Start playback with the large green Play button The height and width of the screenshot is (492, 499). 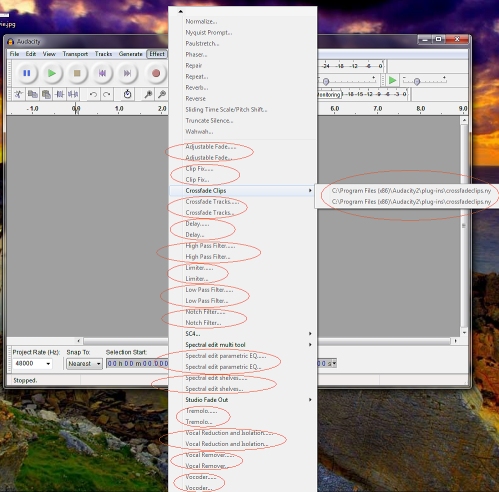tap(52, 73)
